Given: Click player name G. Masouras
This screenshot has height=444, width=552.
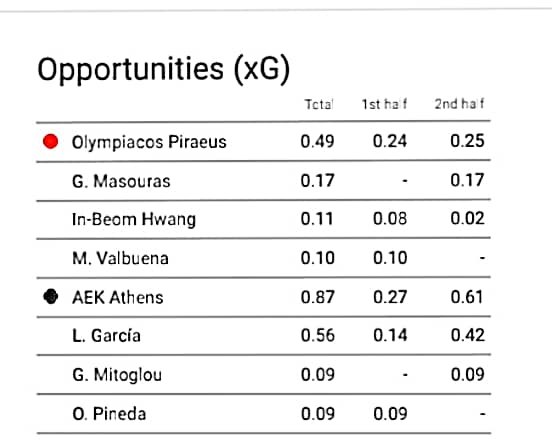Looking at the screenshot, I should click(121, 181).
